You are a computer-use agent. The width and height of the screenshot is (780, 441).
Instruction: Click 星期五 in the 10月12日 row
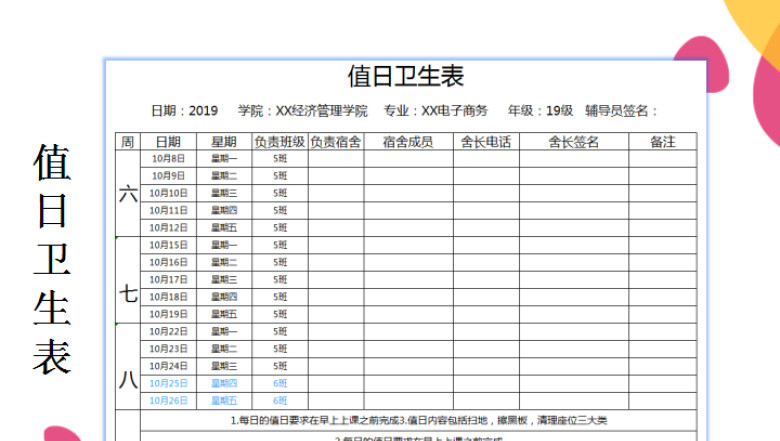pos(224,228)
